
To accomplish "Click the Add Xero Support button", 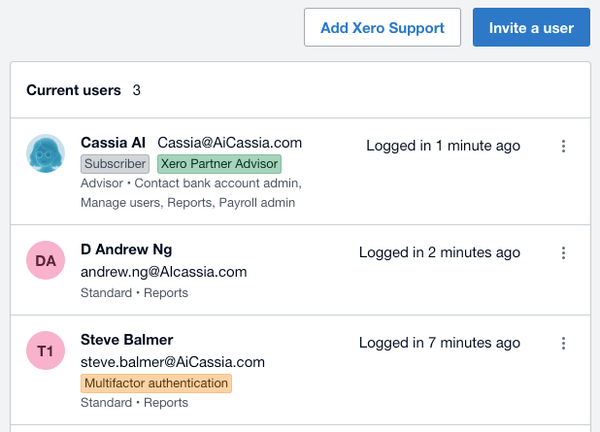I will [x=382, y=28].
